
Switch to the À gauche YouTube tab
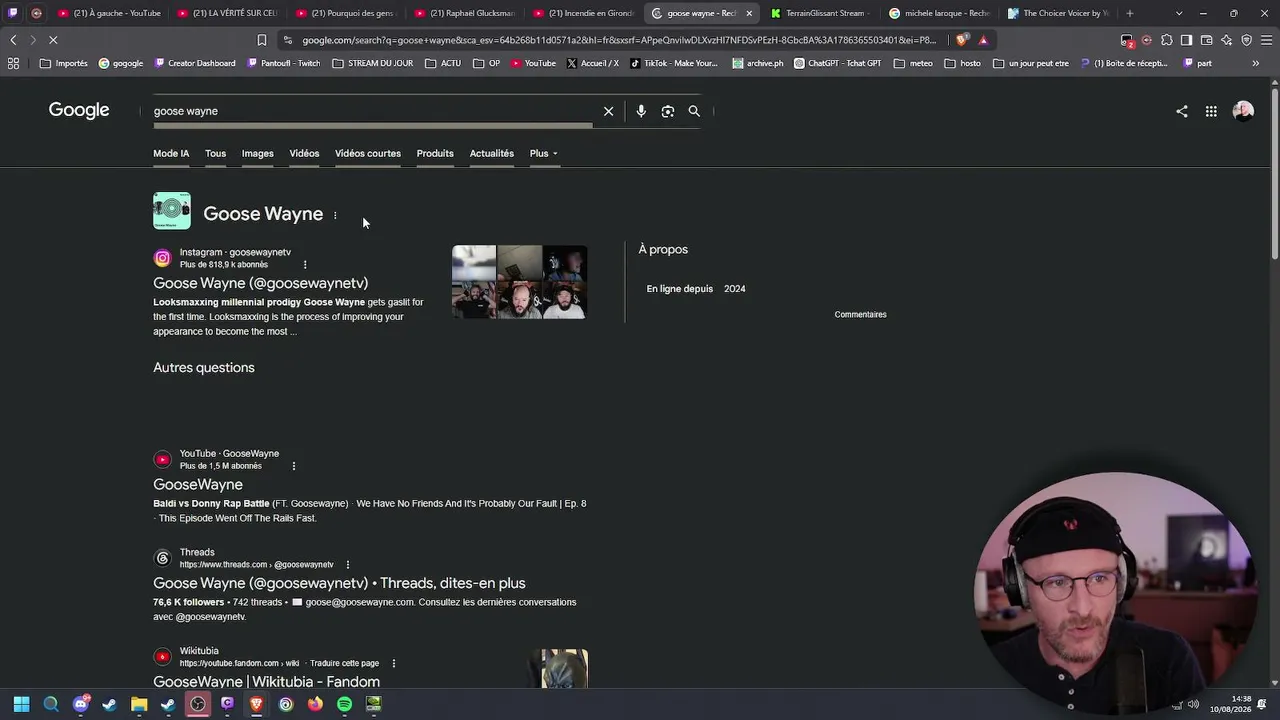click(x=109, y=13)
